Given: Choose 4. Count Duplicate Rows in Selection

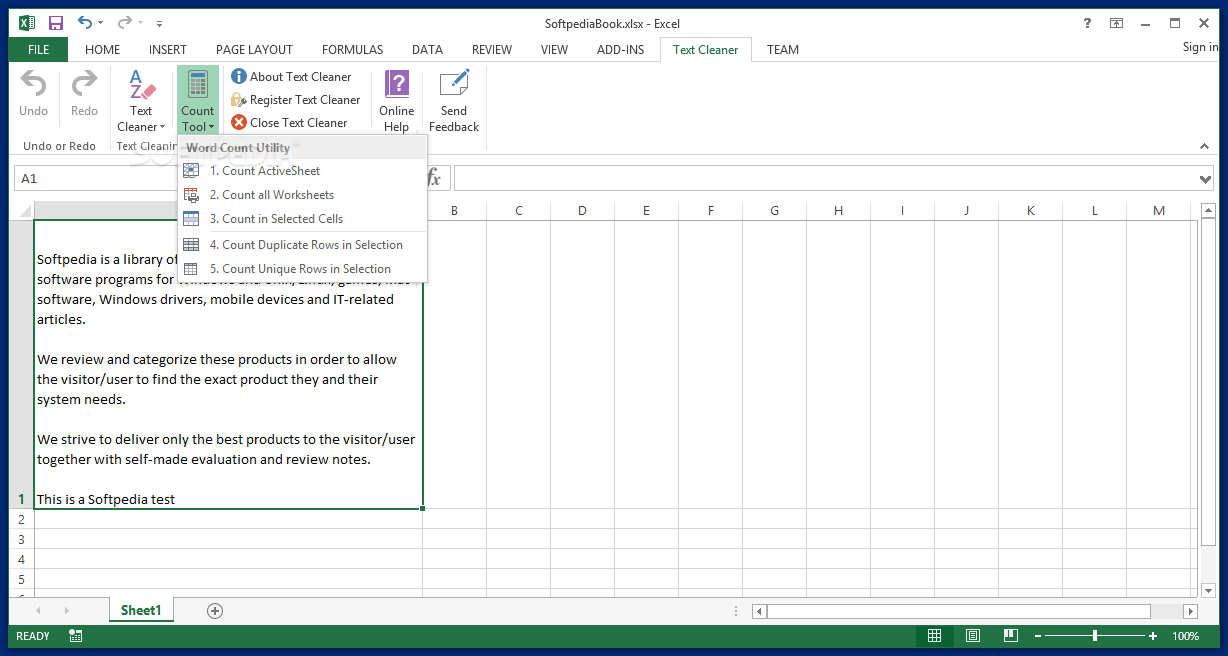Looking at the screenshot, I should click(x=302, y=245).
